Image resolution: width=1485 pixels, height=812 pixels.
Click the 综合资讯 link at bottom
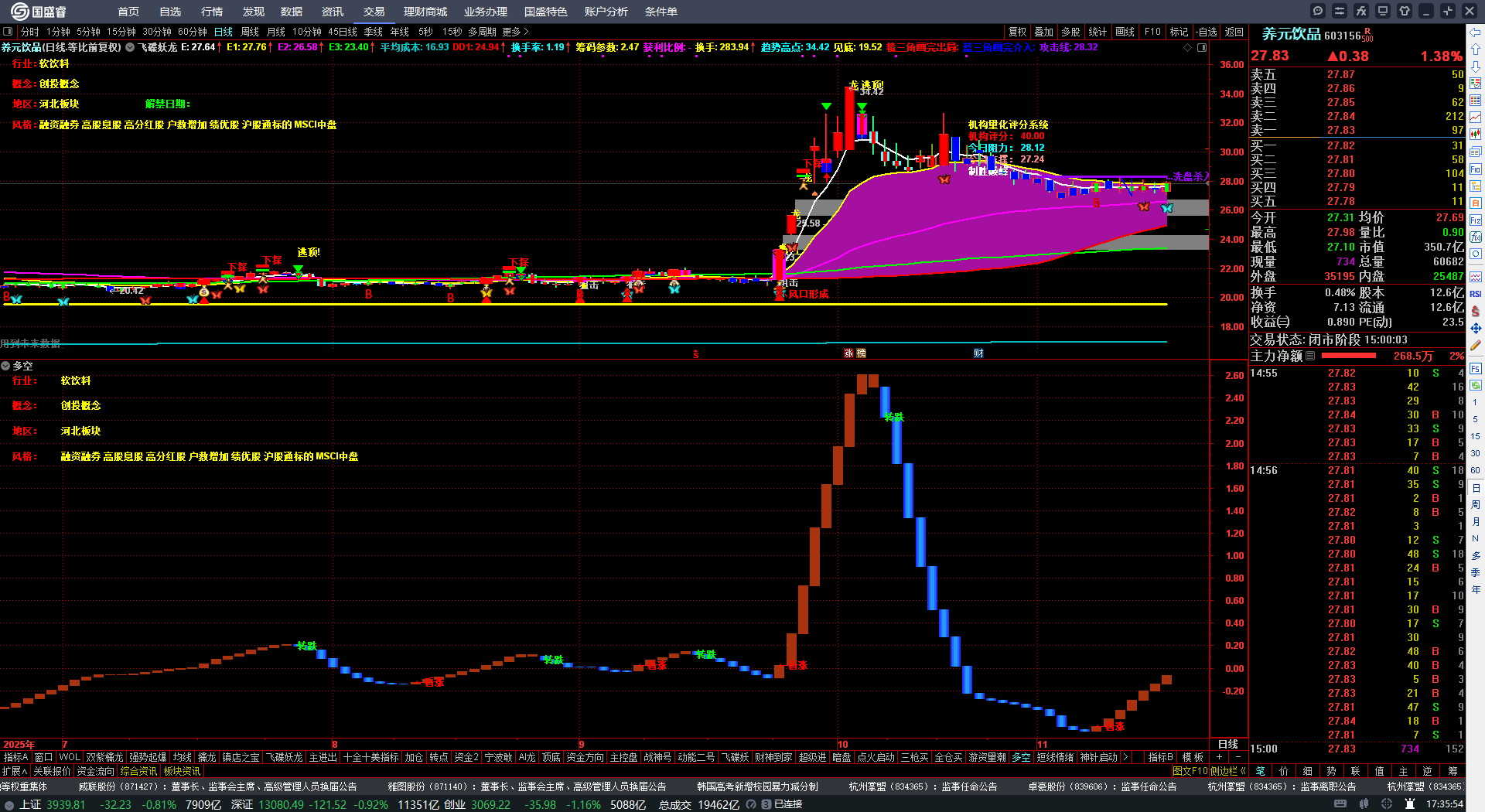138,771
